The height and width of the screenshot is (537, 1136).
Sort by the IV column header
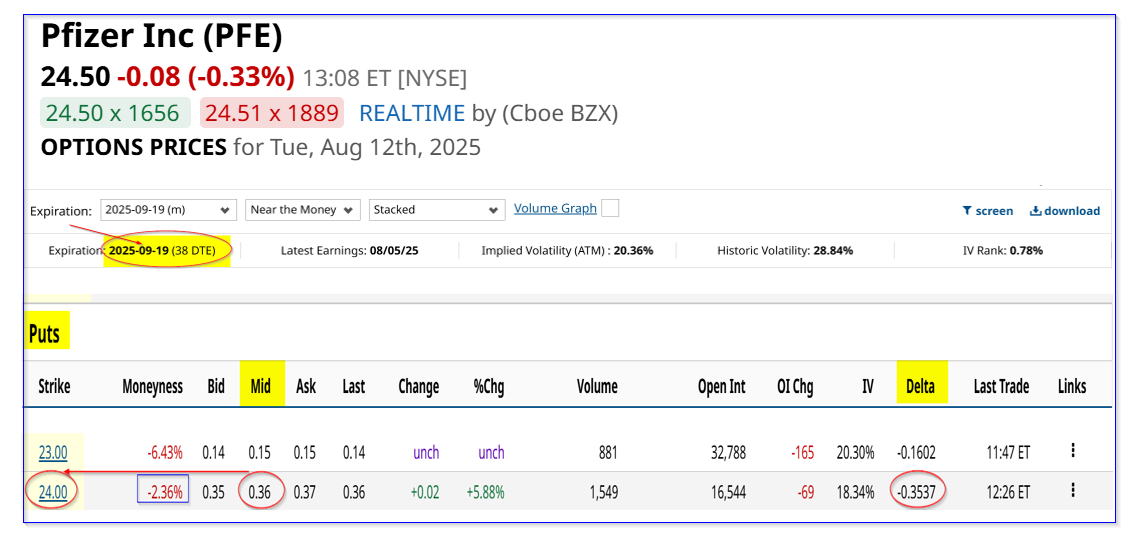point(867,386)
